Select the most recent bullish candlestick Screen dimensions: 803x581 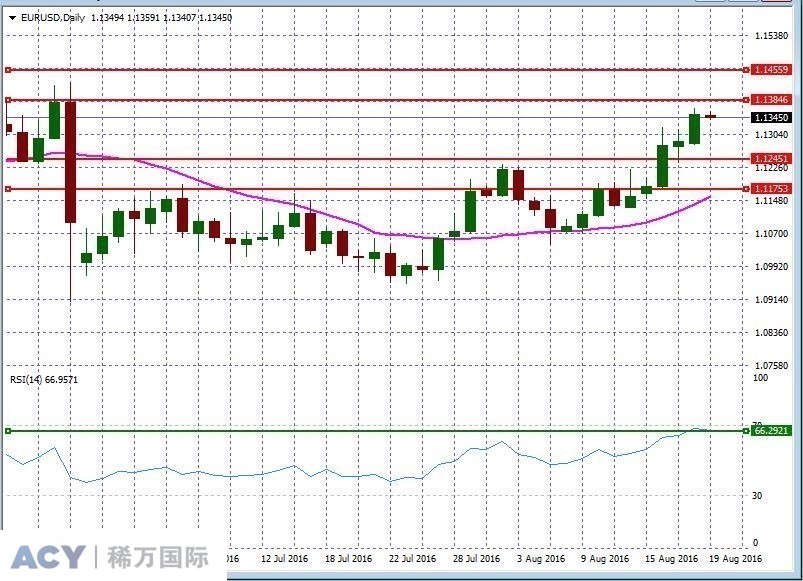click(694, 128)
